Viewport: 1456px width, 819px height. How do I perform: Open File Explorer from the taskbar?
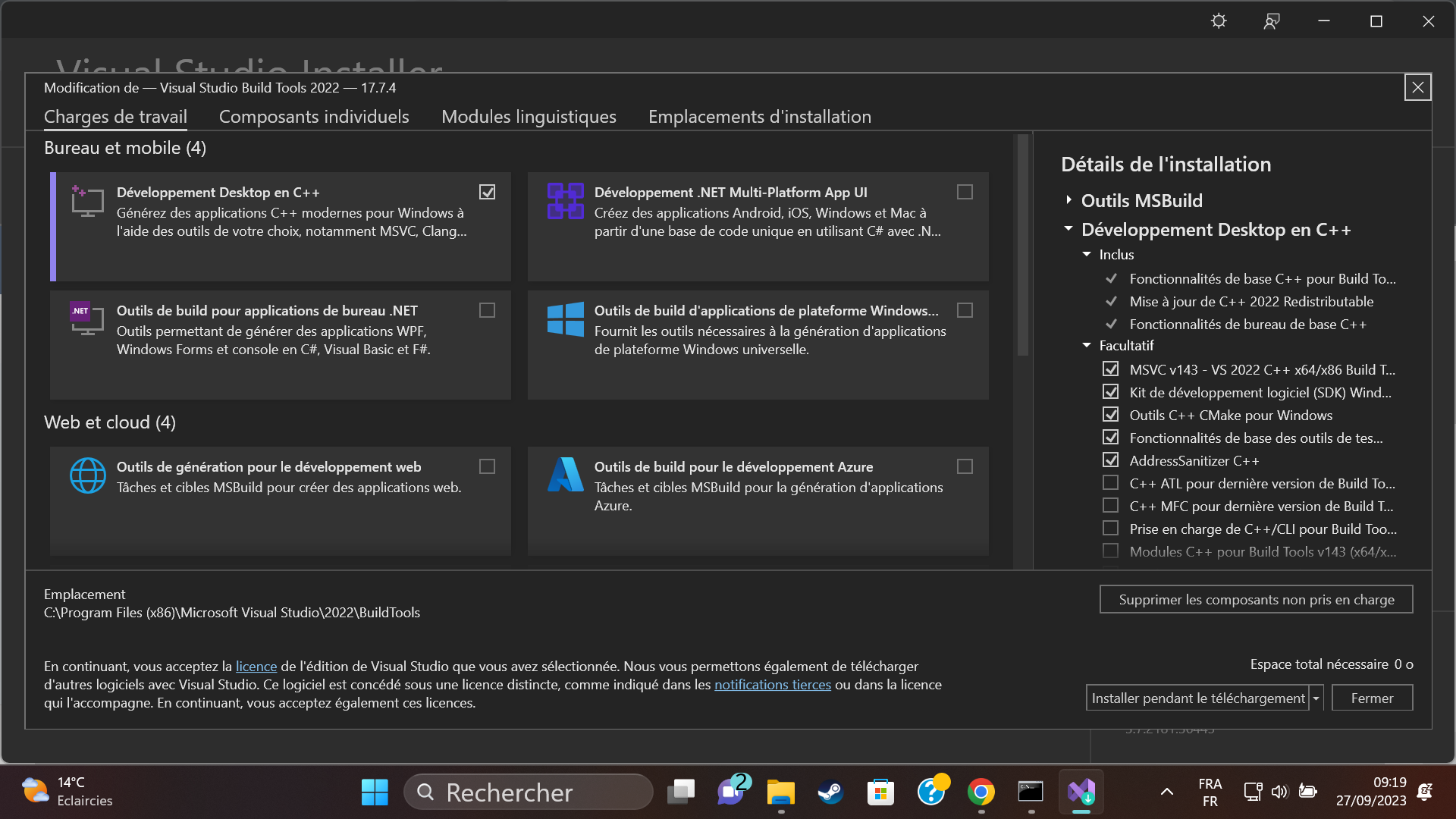point(780,792)
